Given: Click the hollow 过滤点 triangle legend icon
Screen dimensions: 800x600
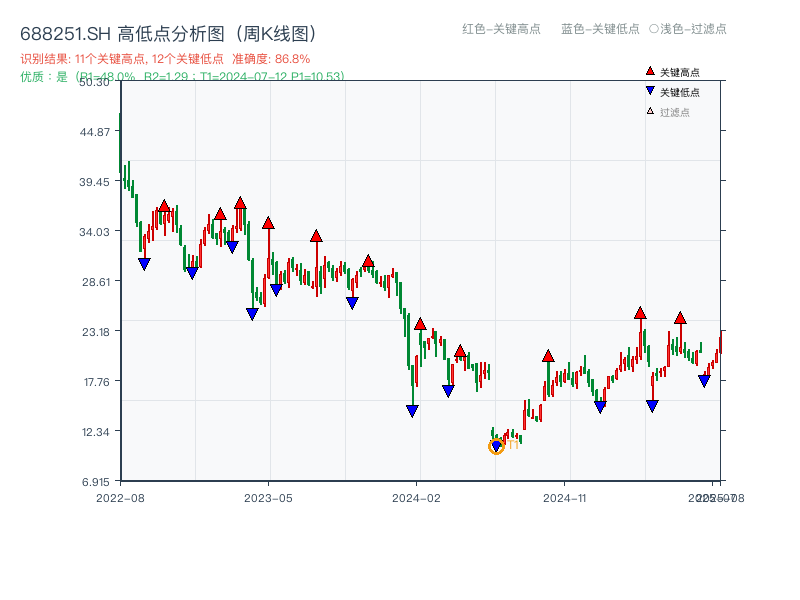Looking at the screenshot, I should (648, 110).
